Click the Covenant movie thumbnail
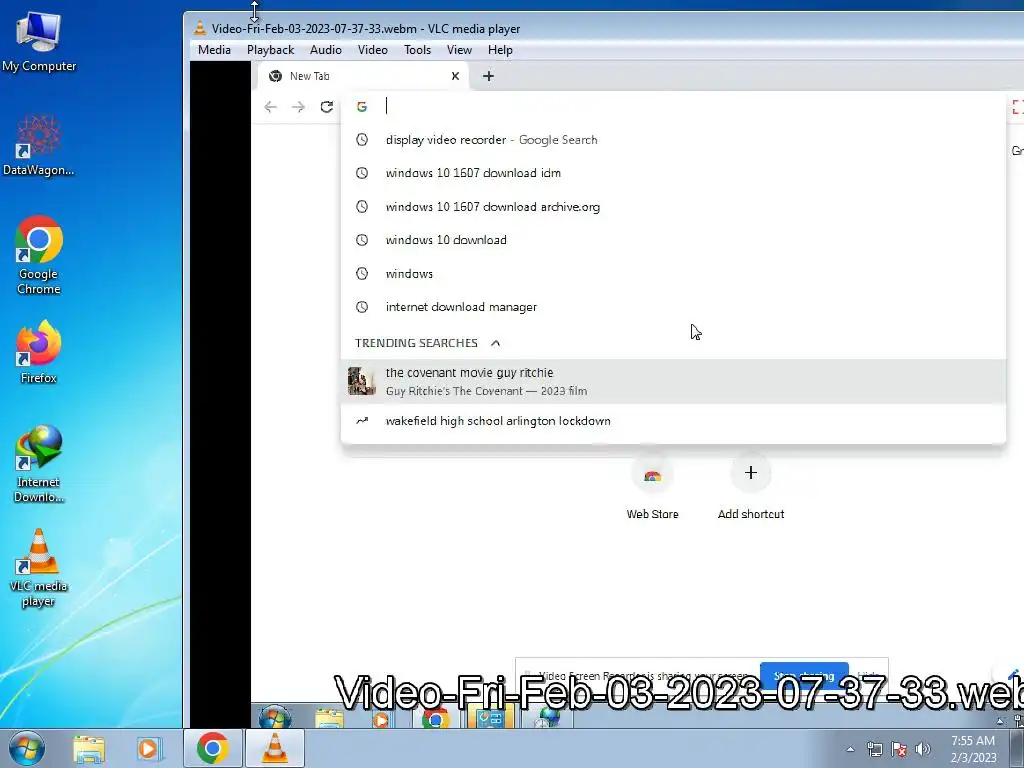This screenshot has height=768, width=1024. pyautogui.click(x=362, y=381)
